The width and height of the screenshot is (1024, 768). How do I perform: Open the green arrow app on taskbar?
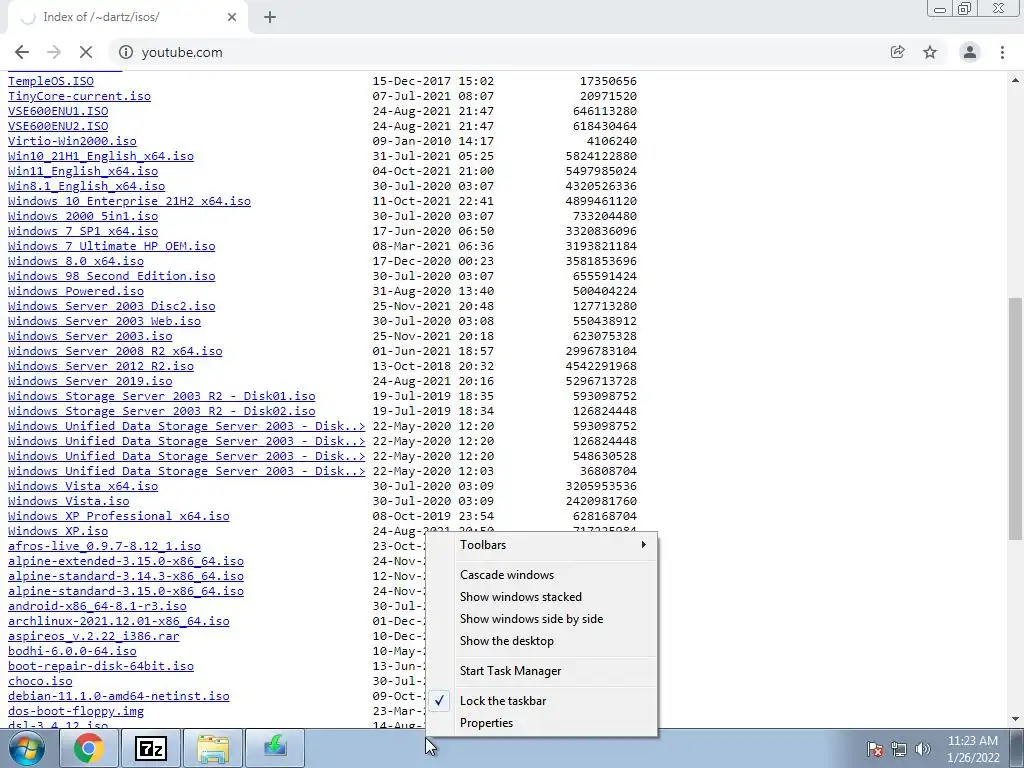[275, 748]
